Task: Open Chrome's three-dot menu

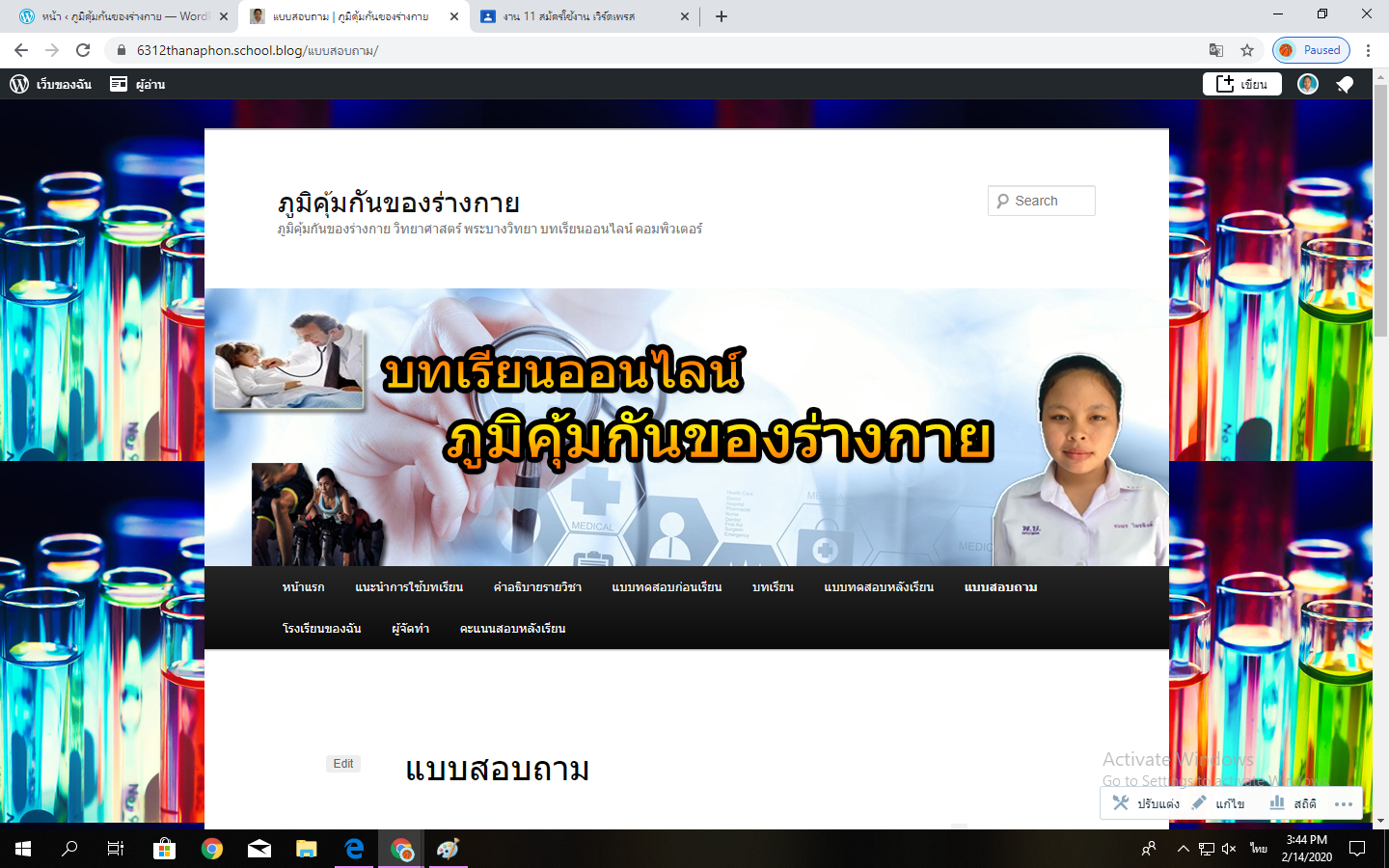Action: click(x=1368, y=50)
